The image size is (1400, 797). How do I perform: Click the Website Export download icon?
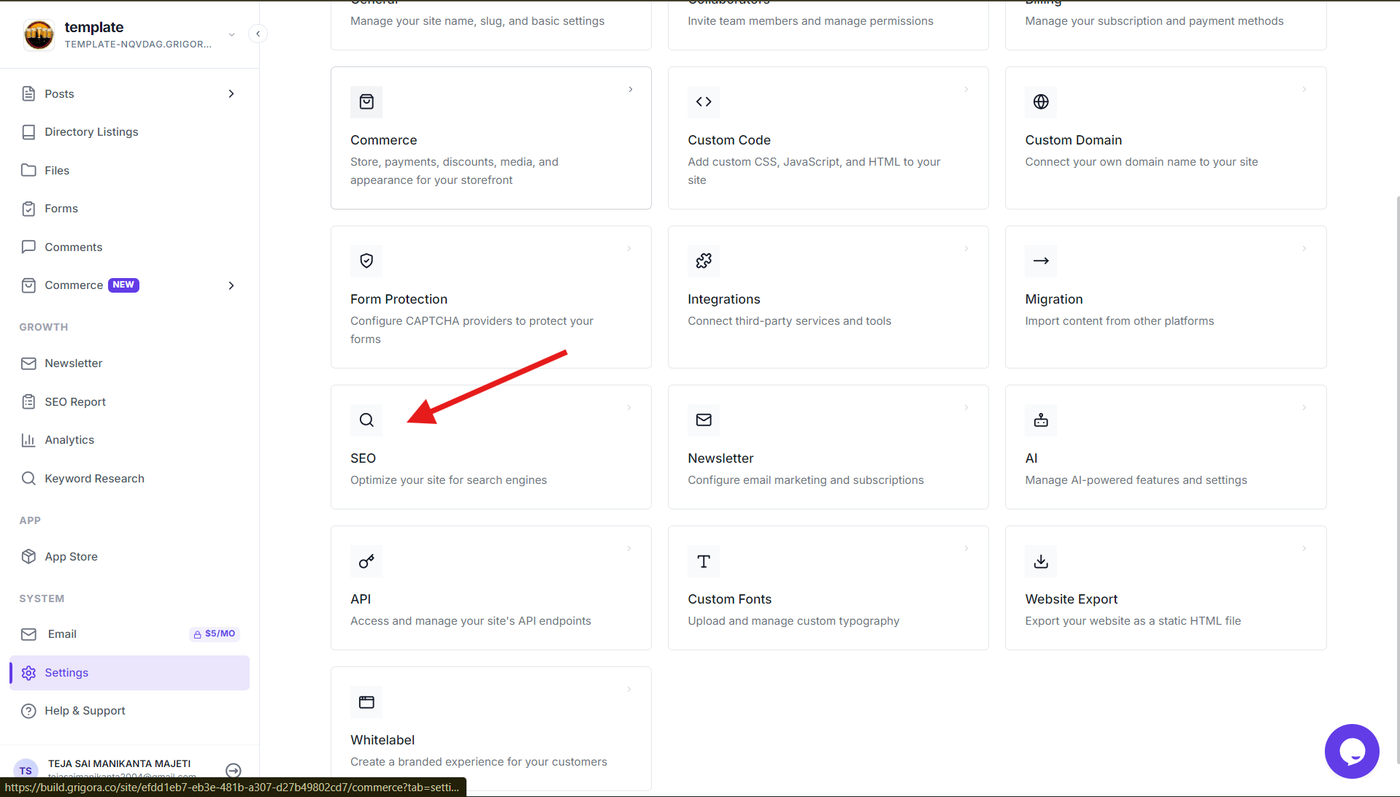pyautogui.click(x=1041, y=561)
